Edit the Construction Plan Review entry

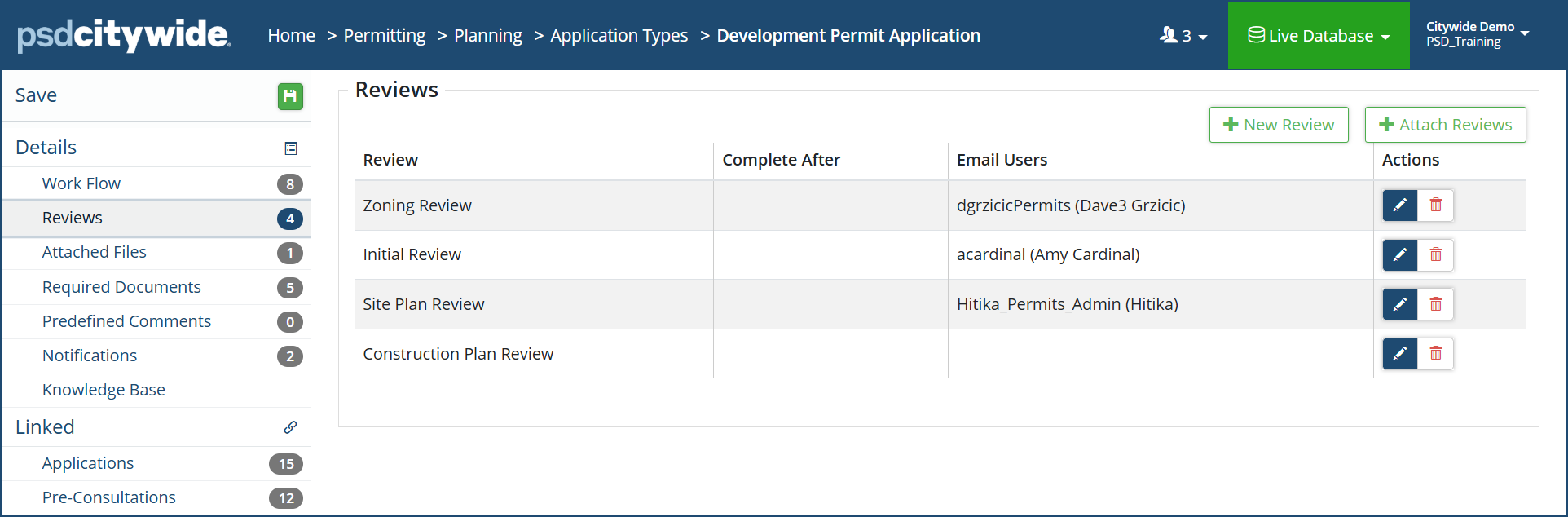[x=1399, y=354]
